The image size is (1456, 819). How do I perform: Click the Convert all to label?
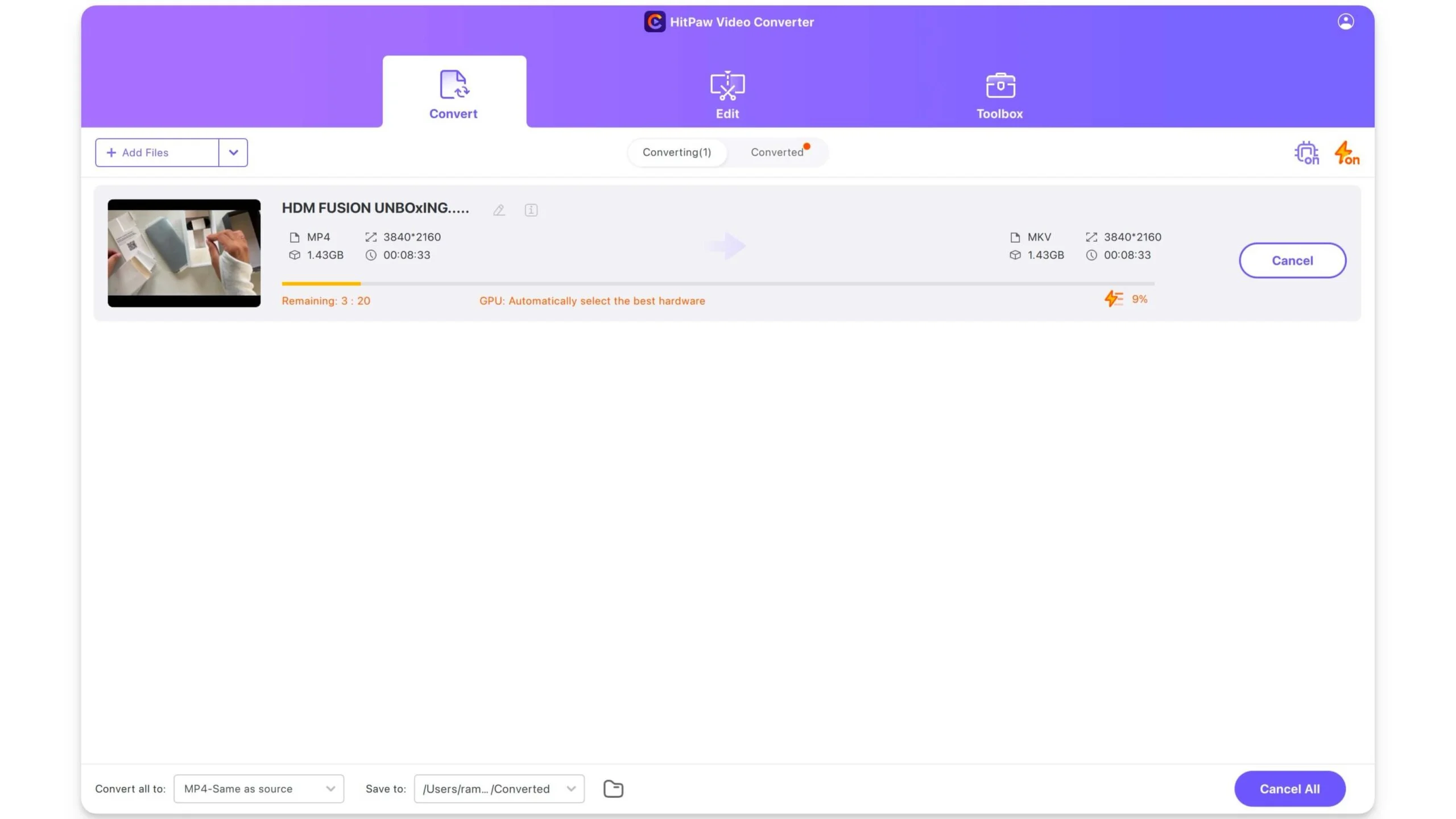[130, 789]
